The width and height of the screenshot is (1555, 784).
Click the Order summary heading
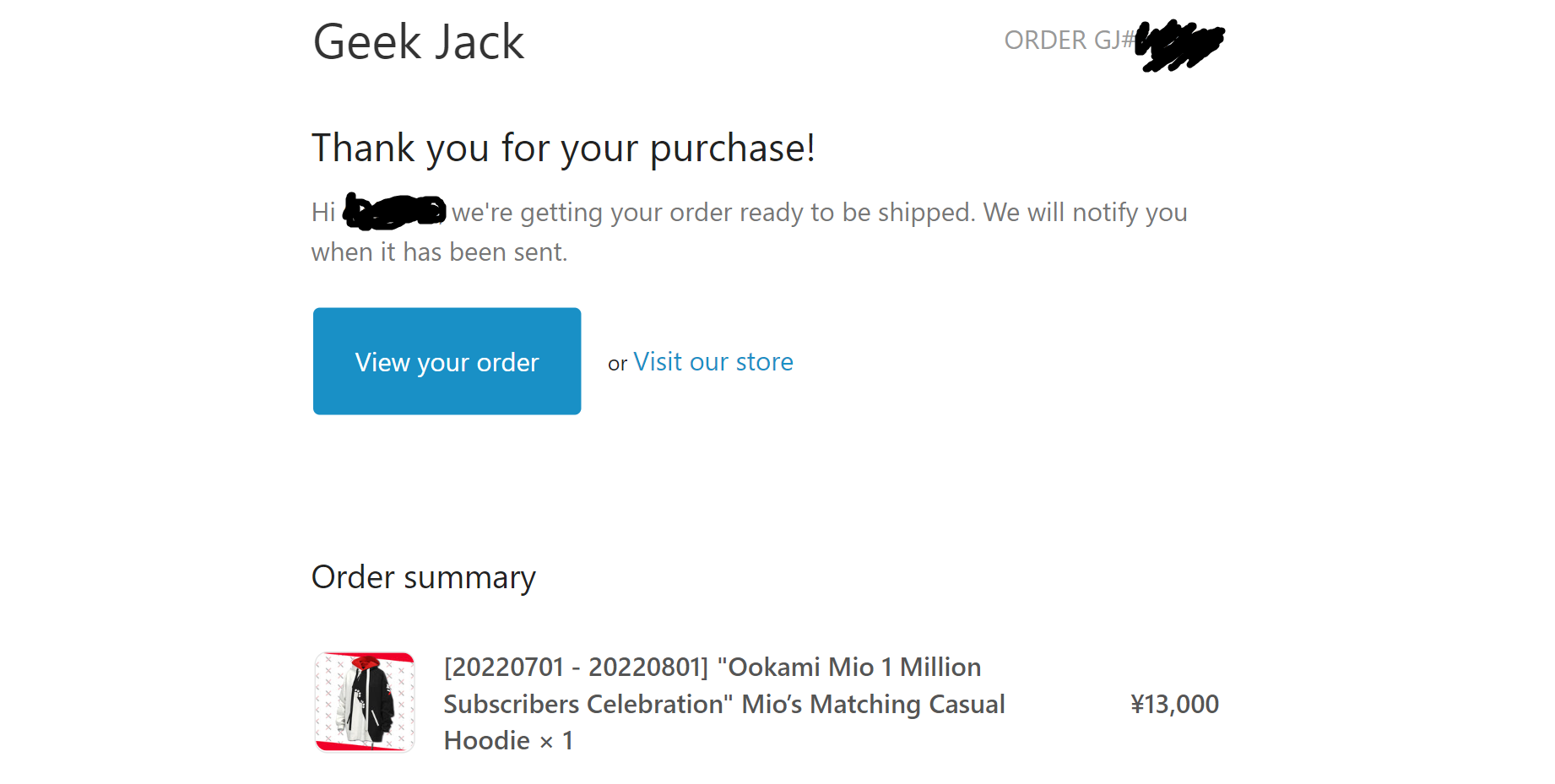(x=424, y=577)
